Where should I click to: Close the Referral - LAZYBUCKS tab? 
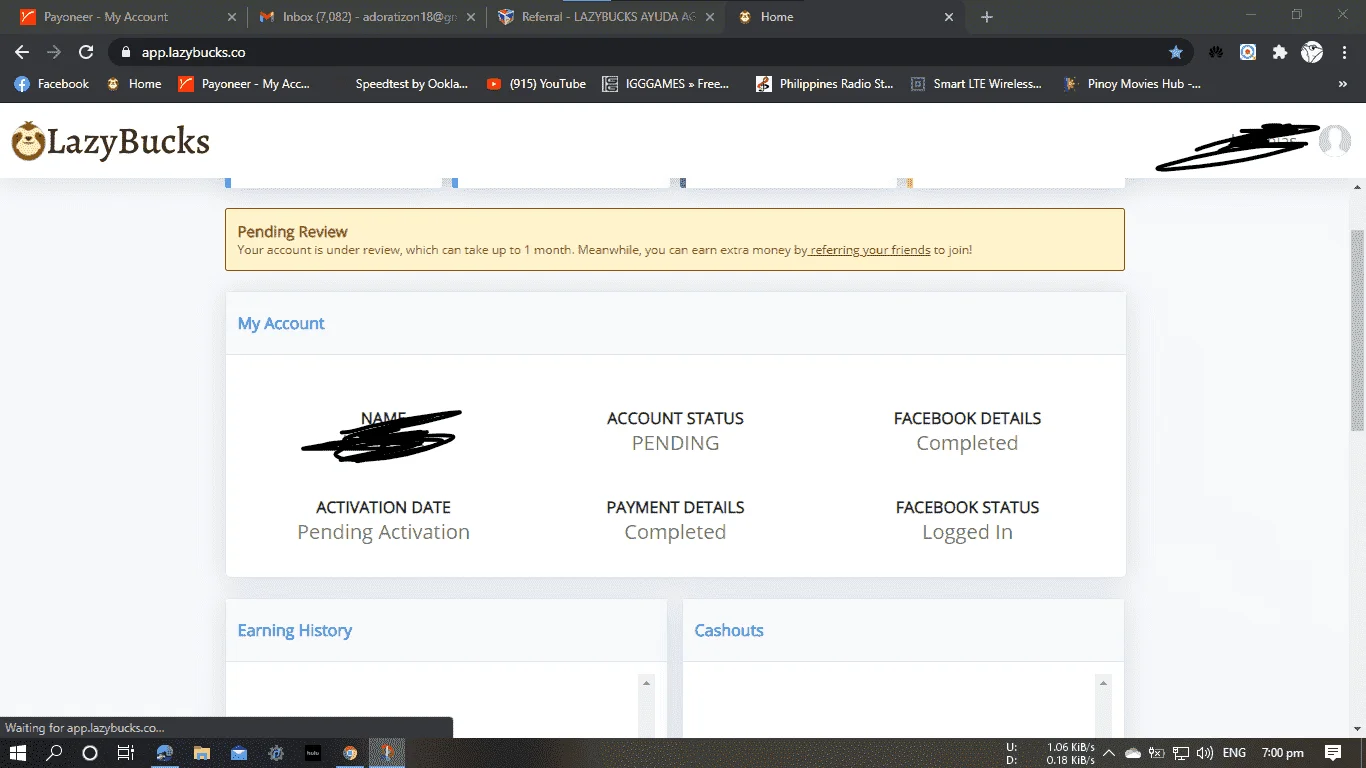tap(711, 17)
